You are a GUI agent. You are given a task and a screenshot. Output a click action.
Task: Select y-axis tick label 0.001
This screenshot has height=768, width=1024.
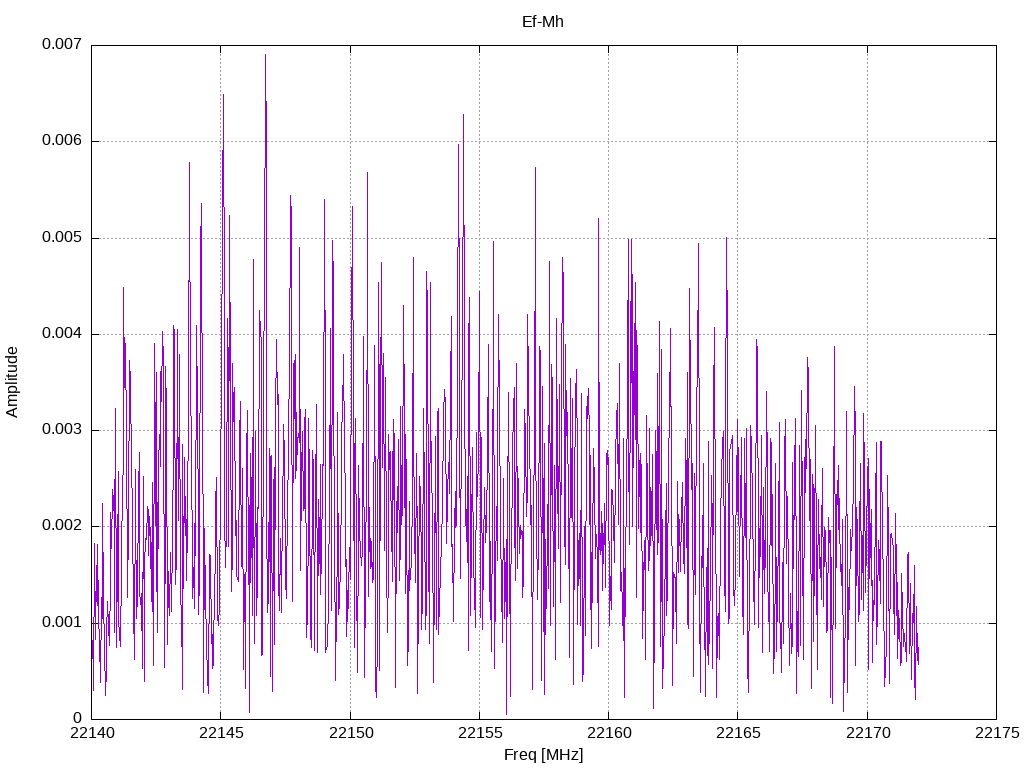click(x=62, y=622)
